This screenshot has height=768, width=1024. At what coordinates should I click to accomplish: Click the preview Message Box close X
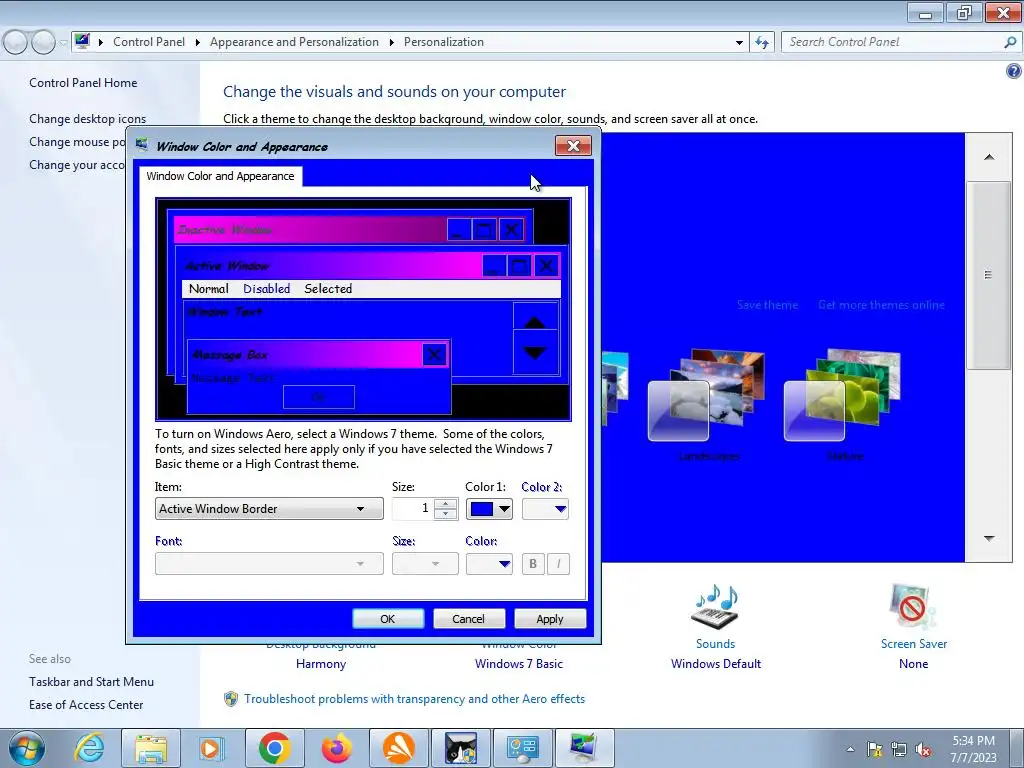(x=434, y=355)
